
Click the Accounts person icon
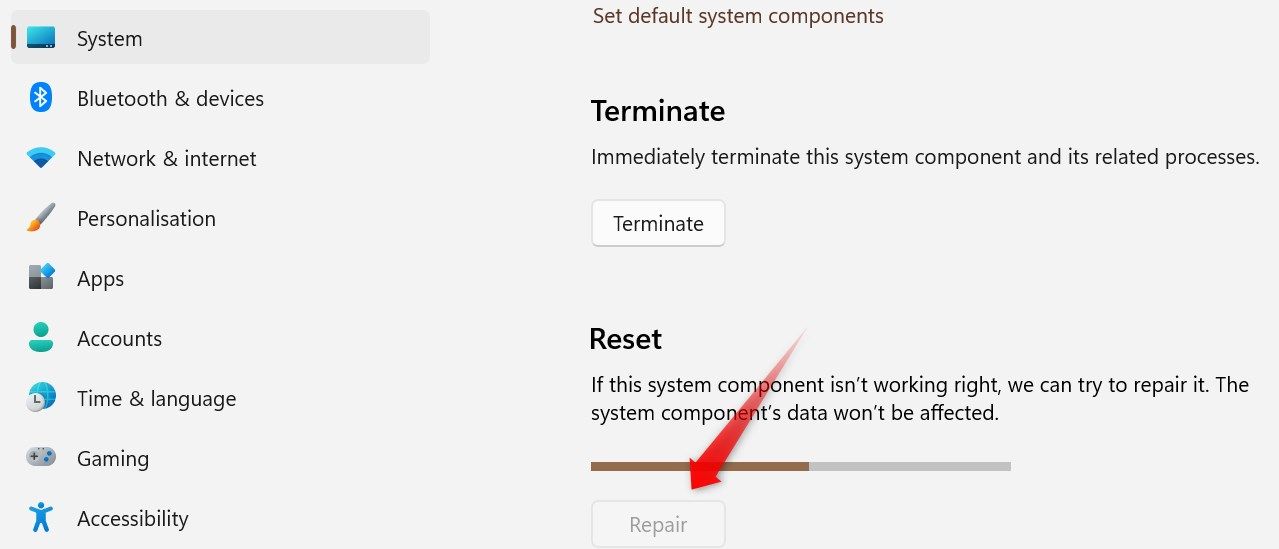pos(41,338)
